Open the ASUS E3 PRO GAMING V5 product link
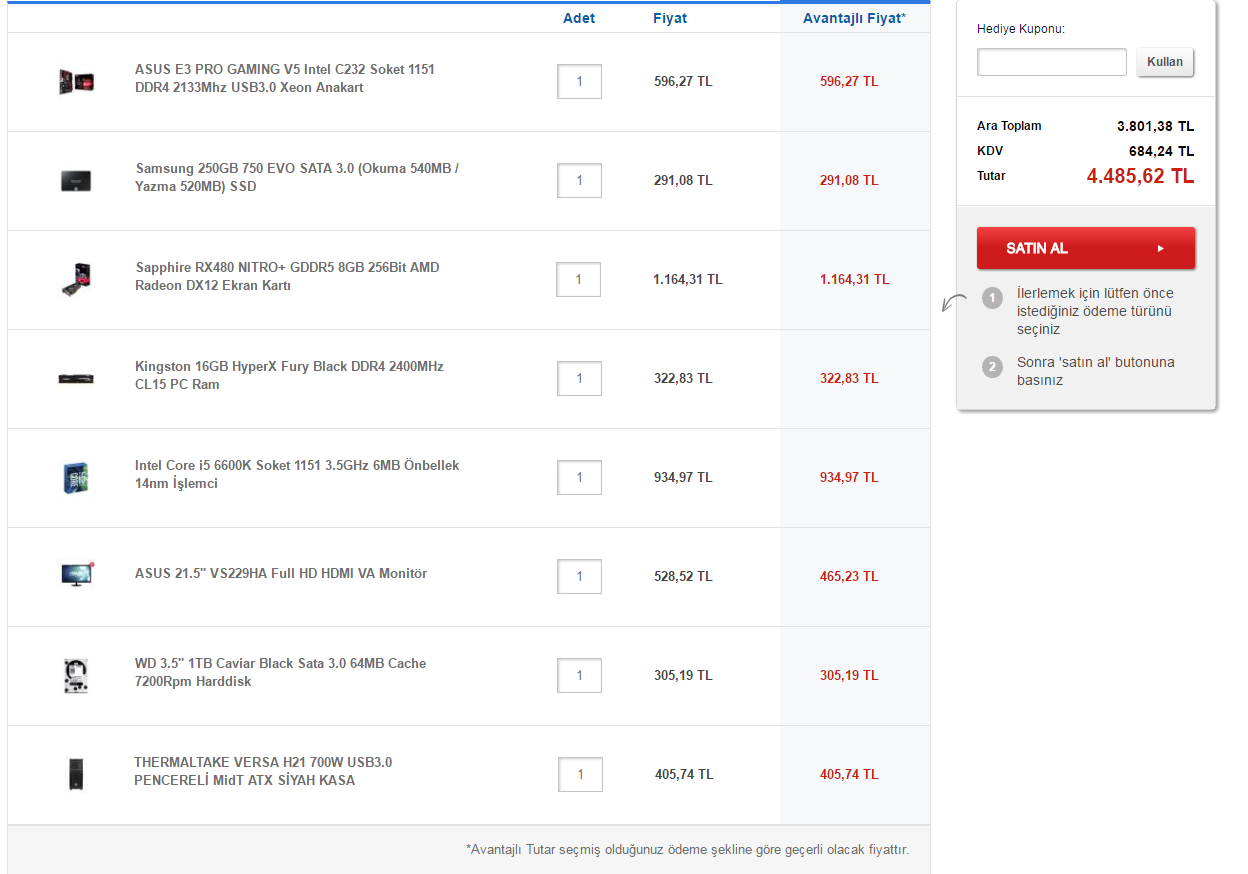 tap(285, 79)
